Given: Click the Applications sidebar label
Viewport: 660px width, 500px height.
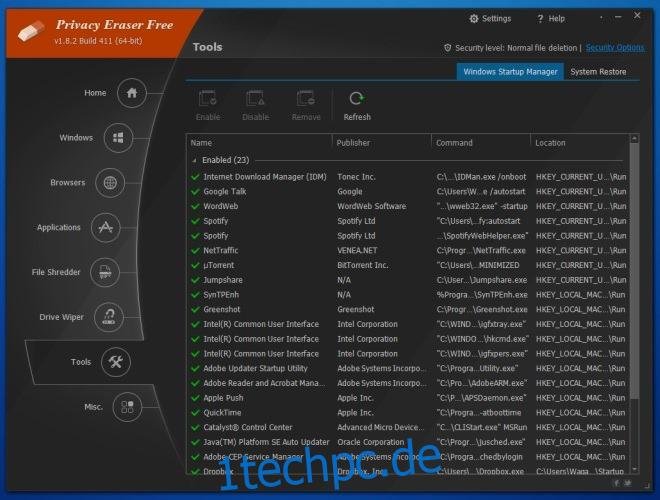Looking at the screenshot, I should click(x=59, y=227).
